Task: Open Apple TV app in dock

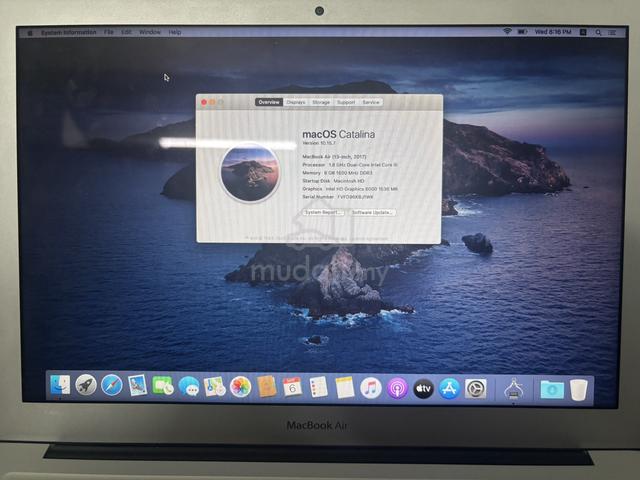Action: pyautogui.click(x=423, y=389)
